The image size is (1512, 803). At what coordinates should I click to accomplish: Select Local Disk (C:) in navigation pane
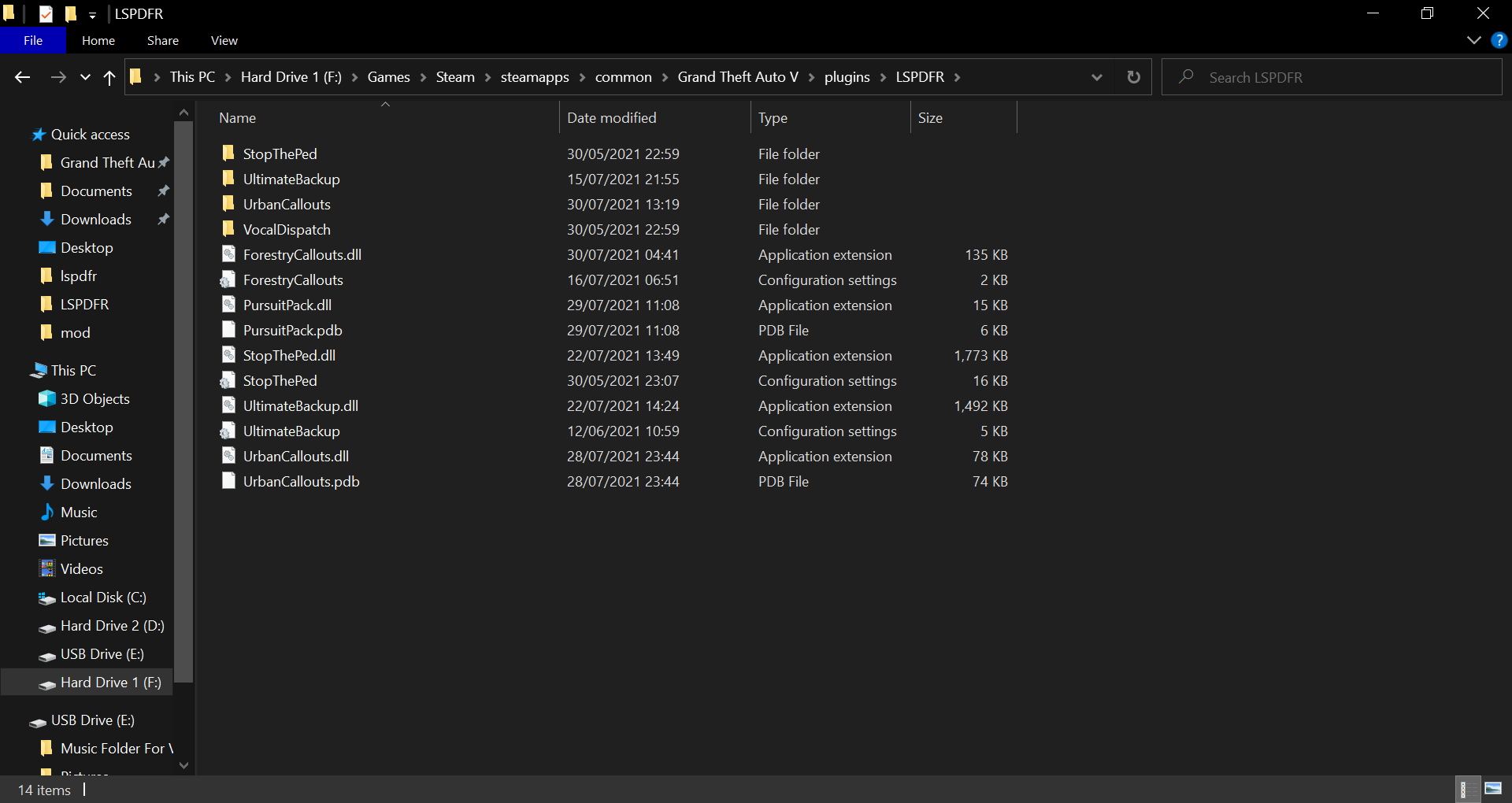click(x=102, y=598)
